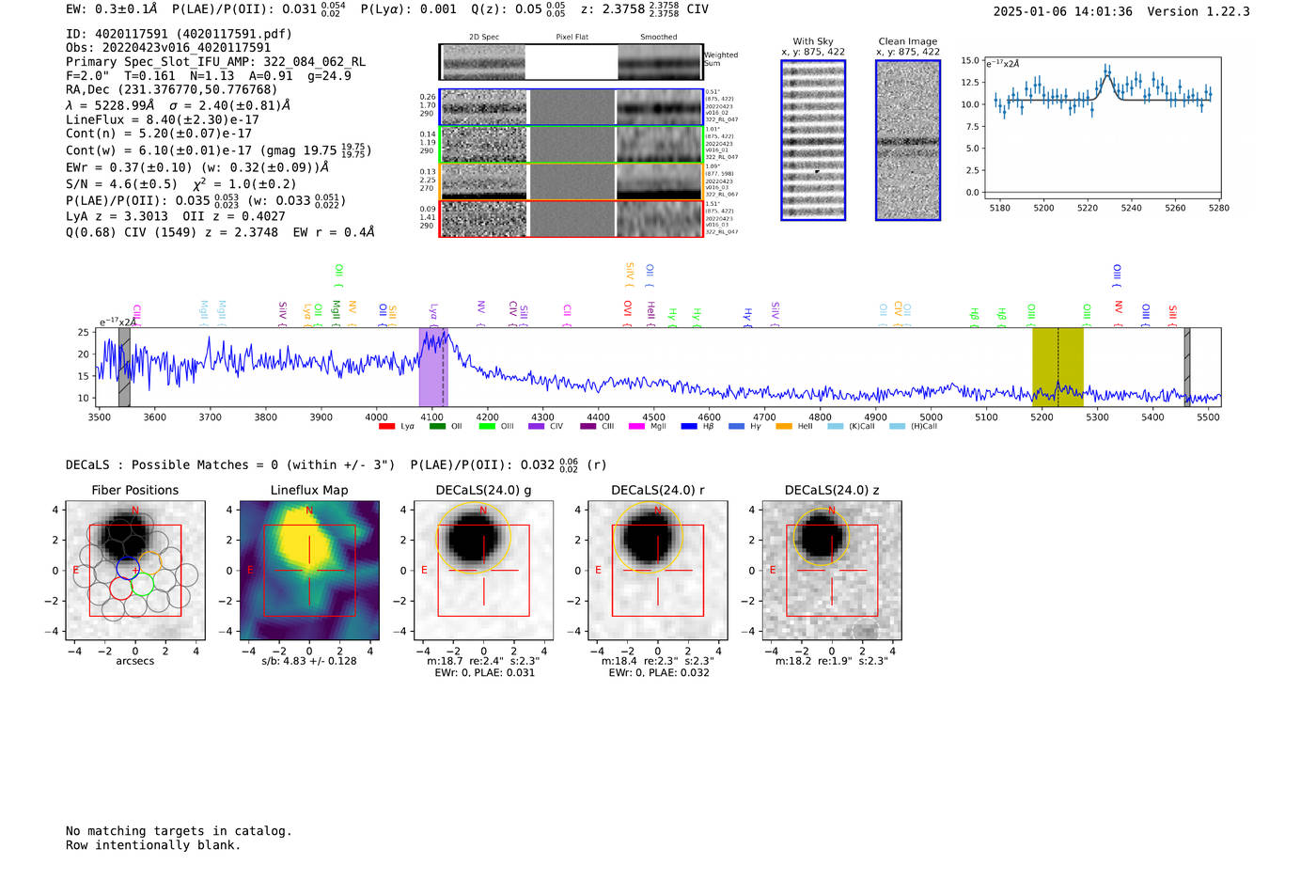Image resolution: width=1316 pixels, height=896 pixels.
Task: Click the MgII magenta legend swatch
Action: coord(636,427)
